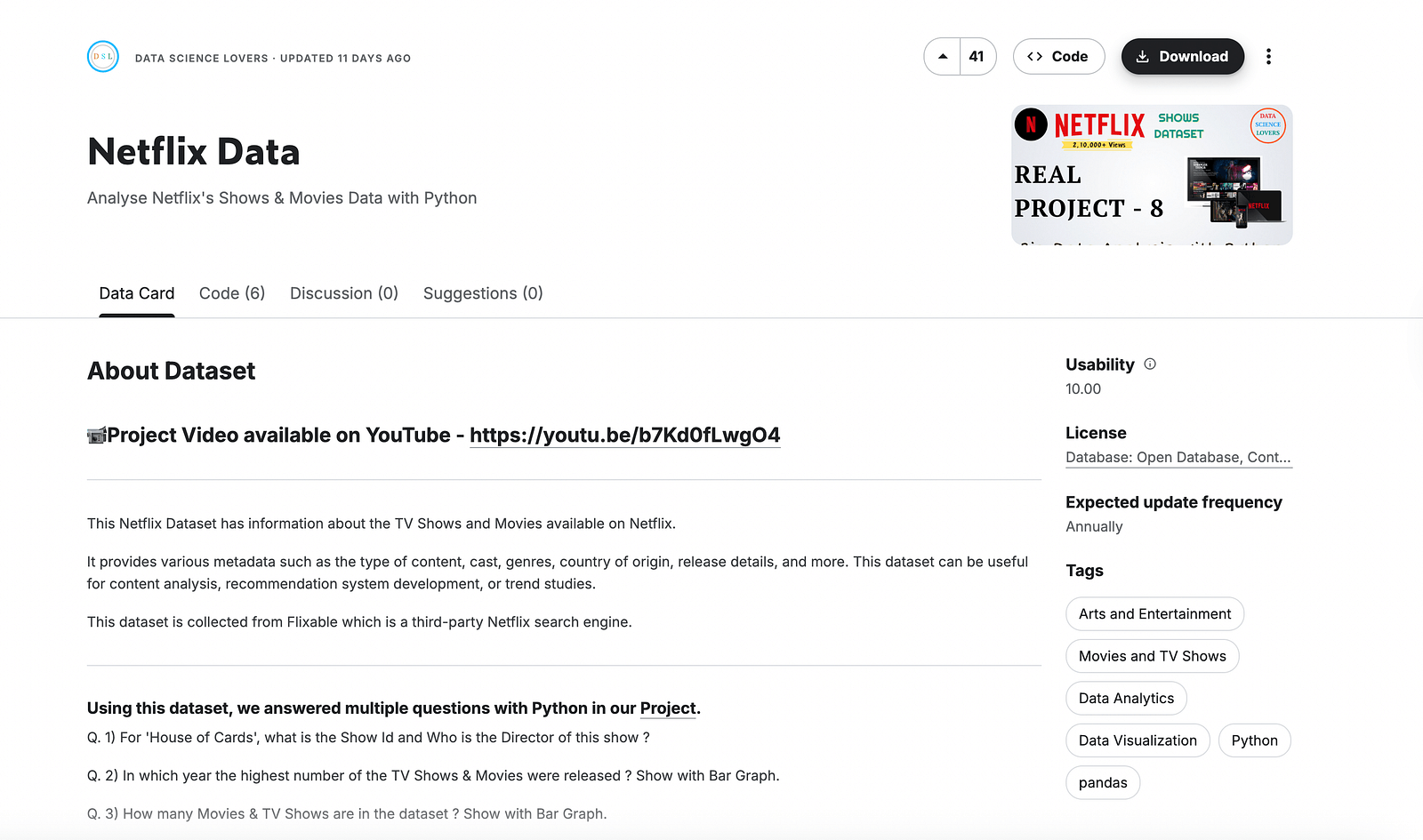
Task: Open the YouTube project video link
Action: click(625, 435)
